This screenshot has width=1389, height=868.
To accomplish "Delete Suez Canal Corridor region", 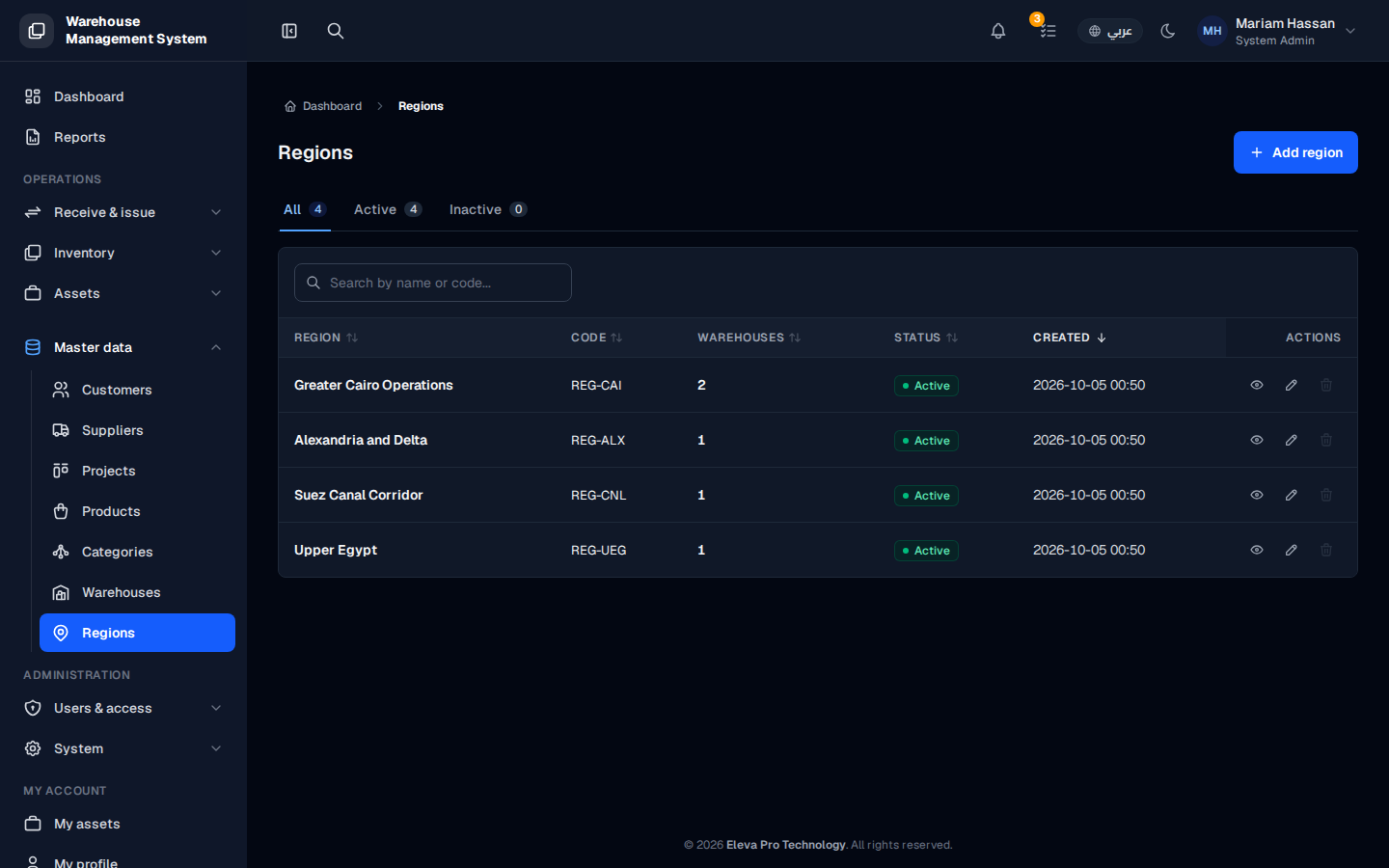I will 1326,495.
